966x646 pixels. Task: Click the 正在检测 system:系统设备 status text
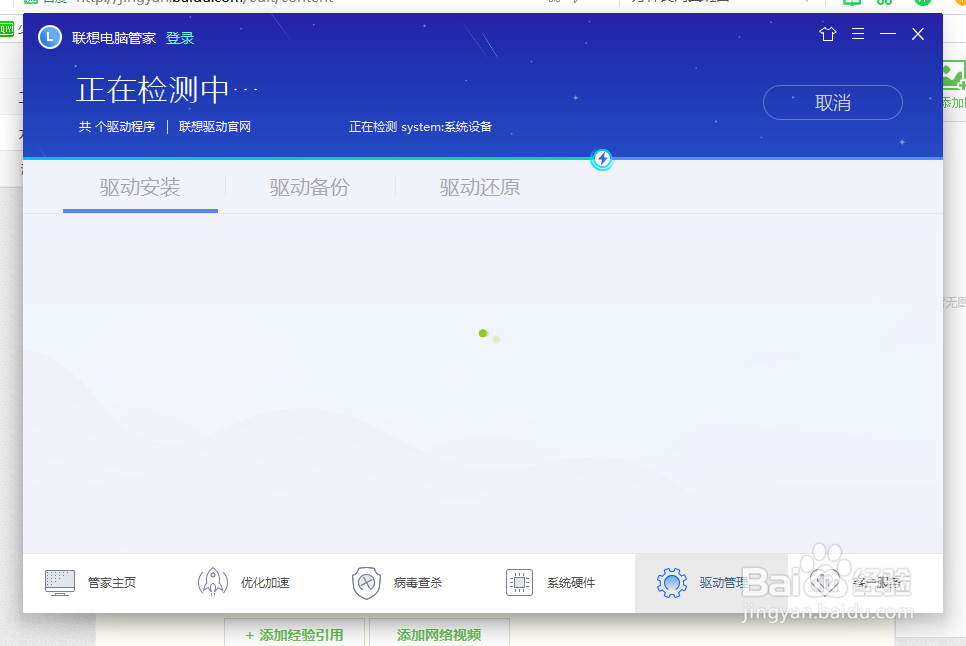click(x=420, y=127)
